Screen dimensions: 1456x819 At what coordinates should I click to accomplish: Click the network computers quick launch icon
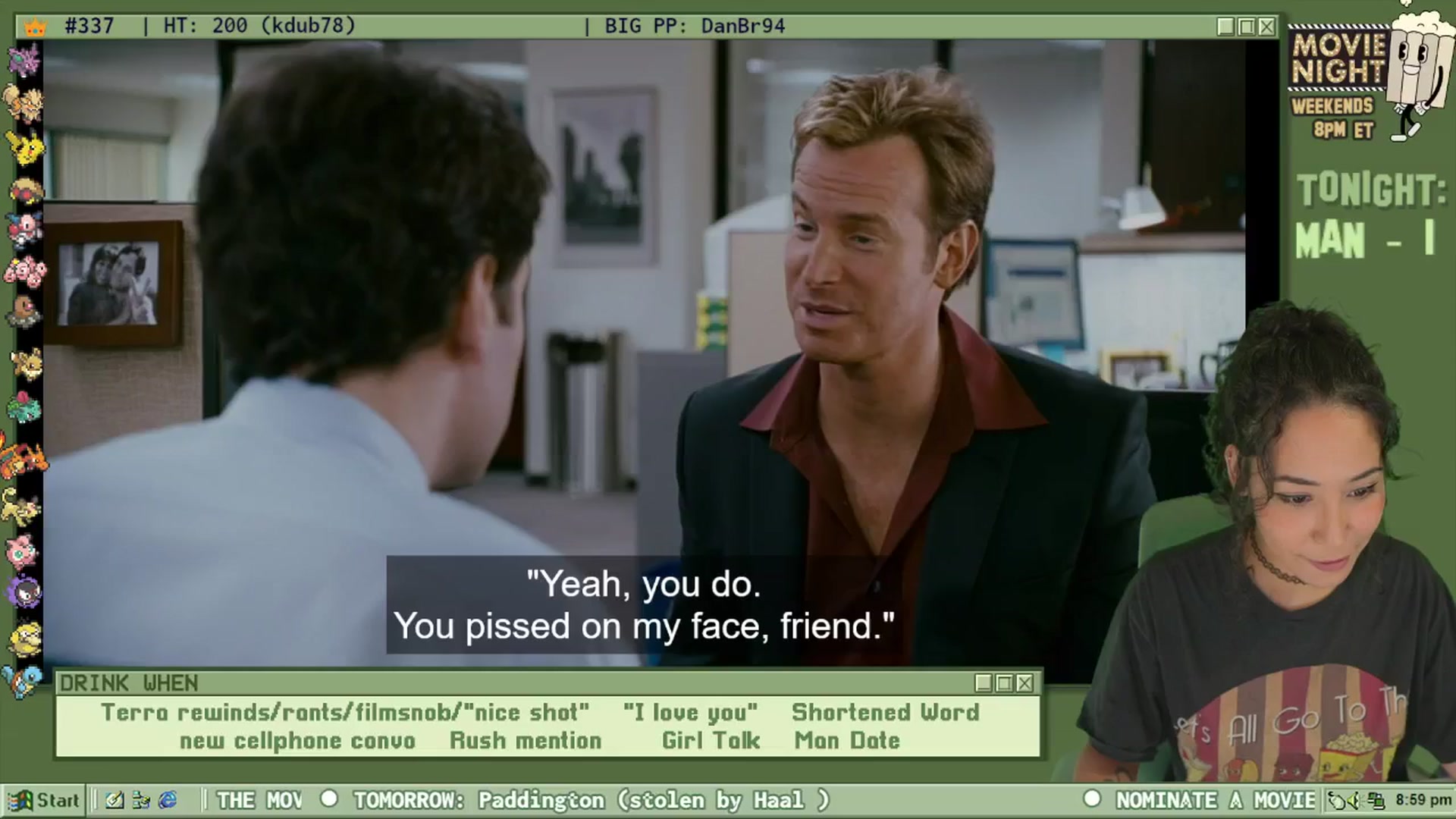[x=141, y=800]
